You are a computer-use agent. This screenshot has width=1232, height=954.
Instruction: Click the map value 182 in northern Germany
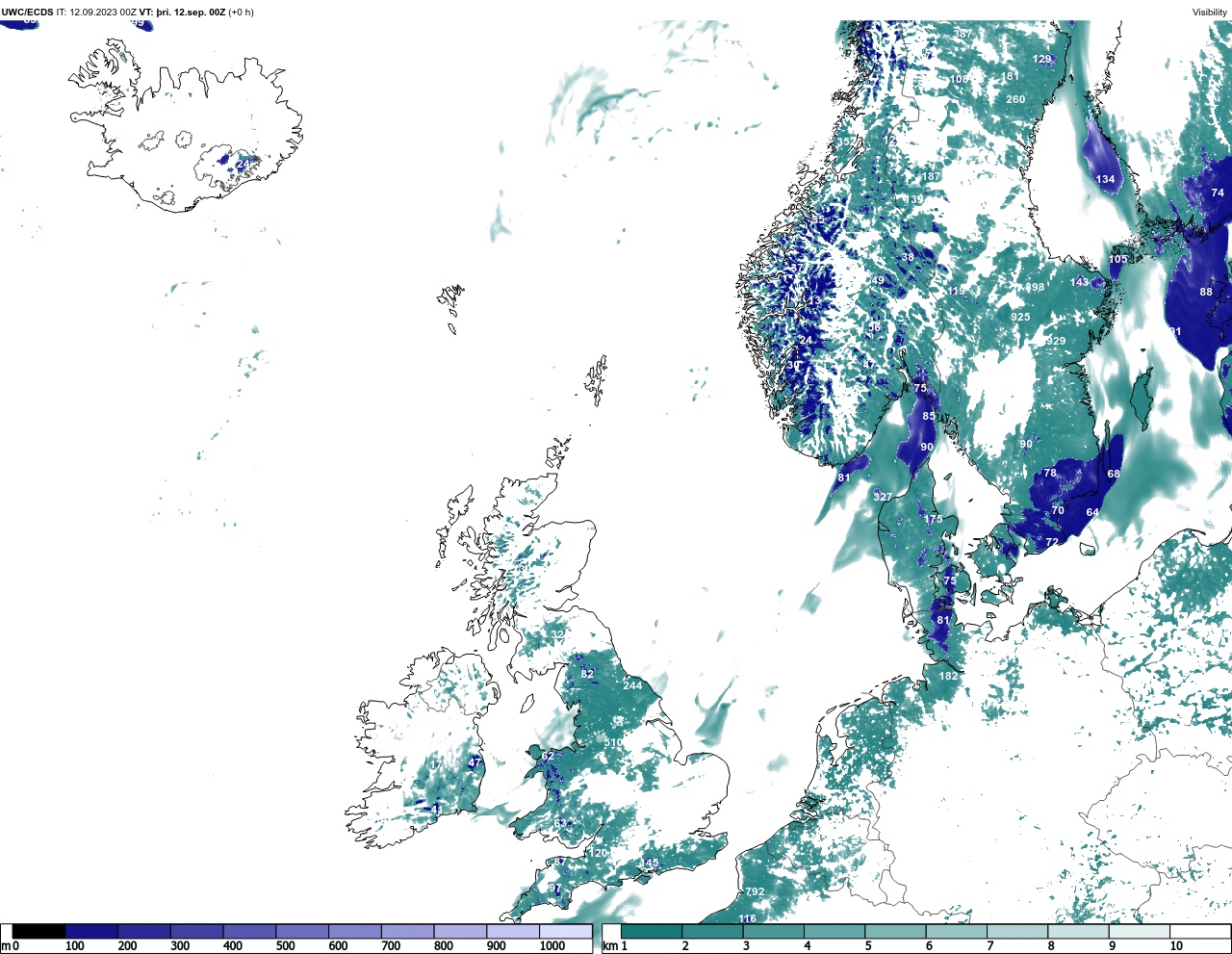coord(949,676)
